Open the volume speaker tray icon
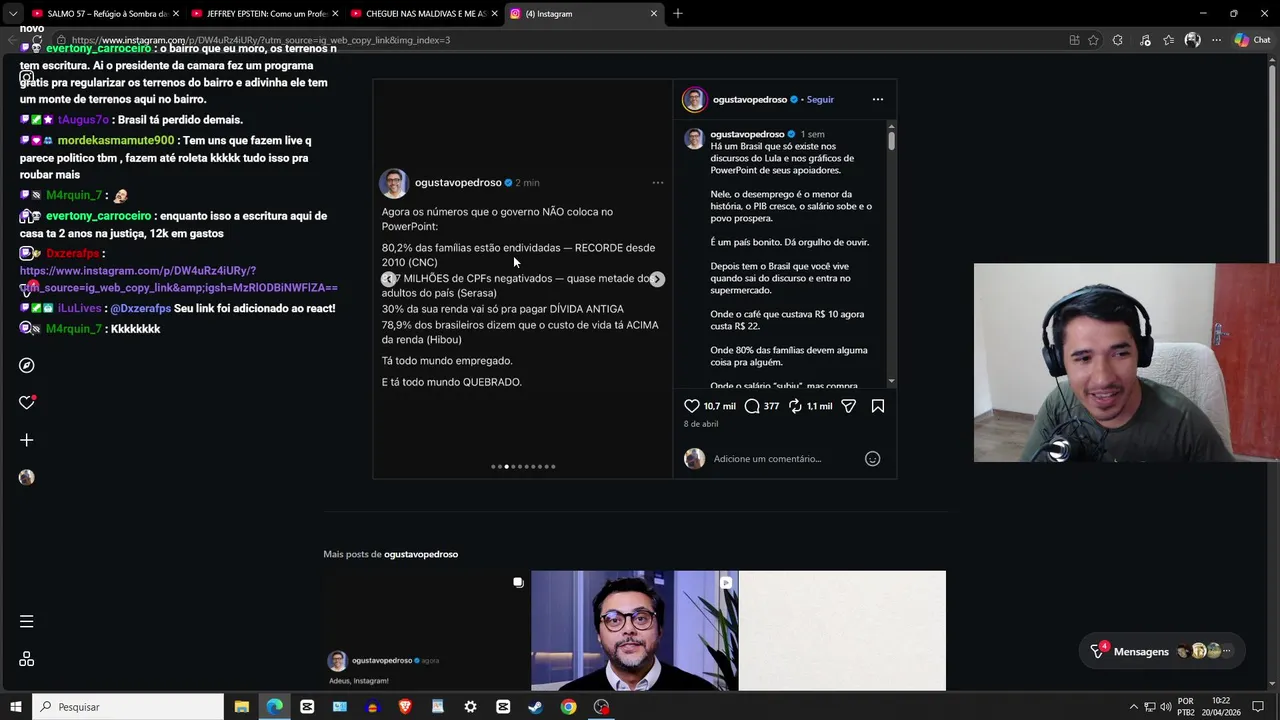The width and height of the screenshot is (1280, 720). [x=1166, y=707]
